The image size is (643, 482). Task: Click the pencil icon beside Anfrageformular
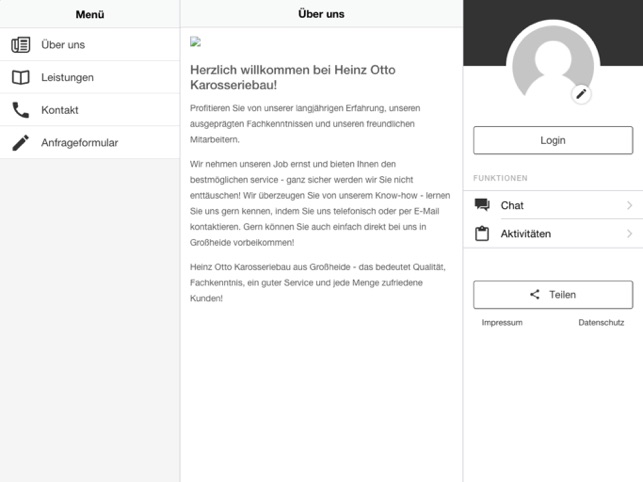point(21,143)
